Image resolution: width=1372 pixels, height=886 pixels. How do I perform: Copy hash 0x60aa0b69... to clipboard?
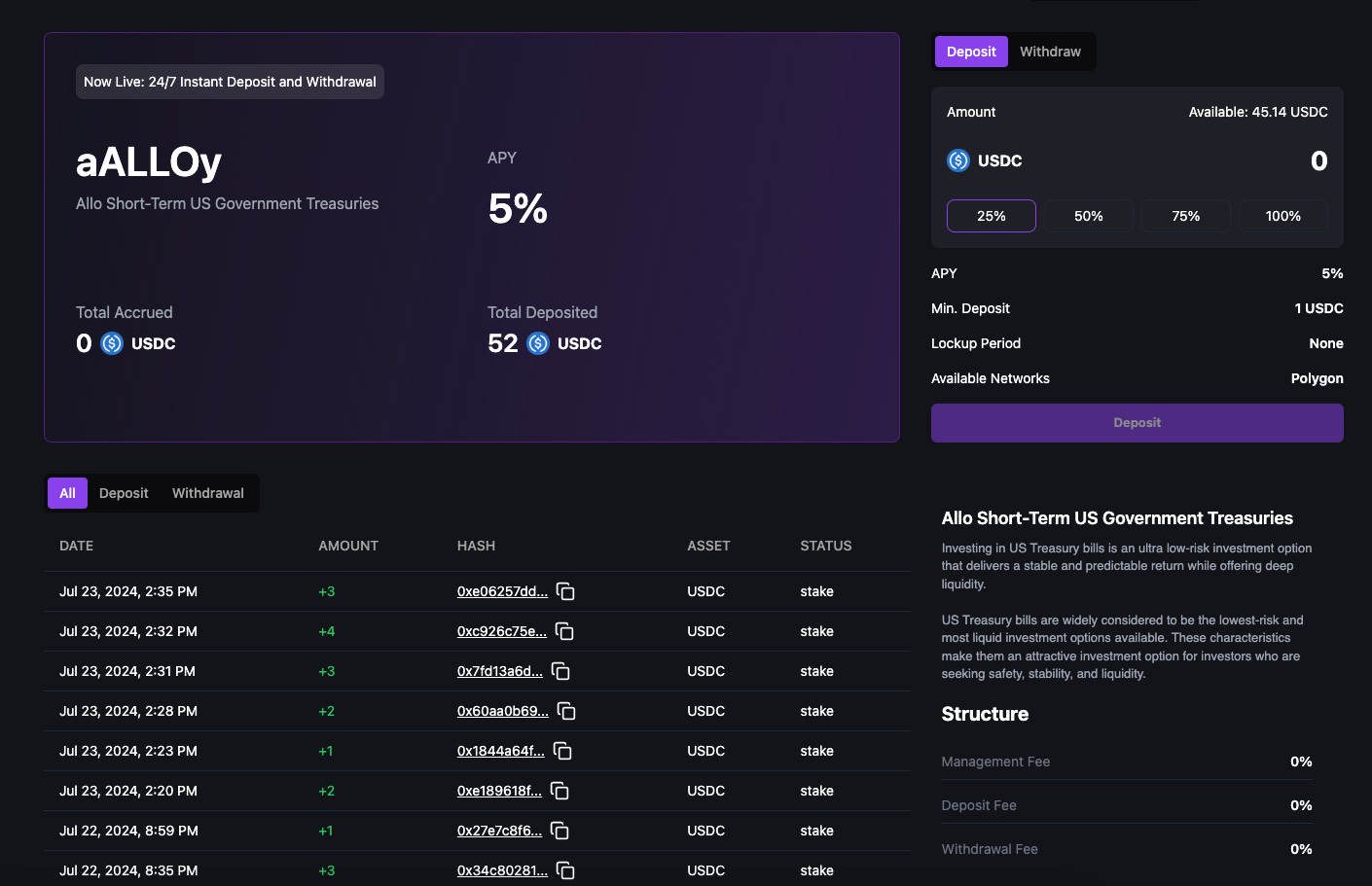pyautogui.click(x=566, y=711)
